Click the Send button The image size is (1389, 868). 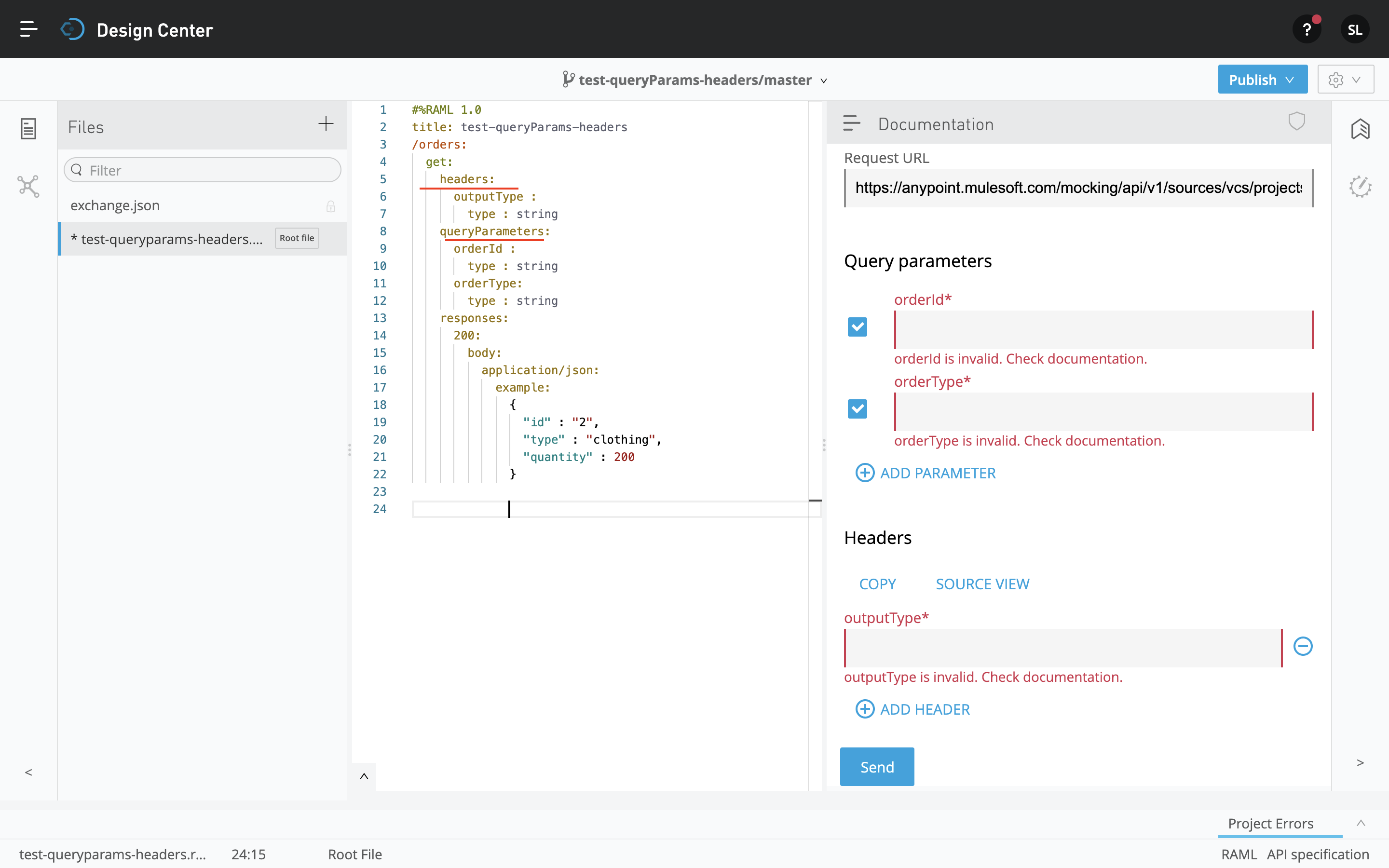point(876,766)
